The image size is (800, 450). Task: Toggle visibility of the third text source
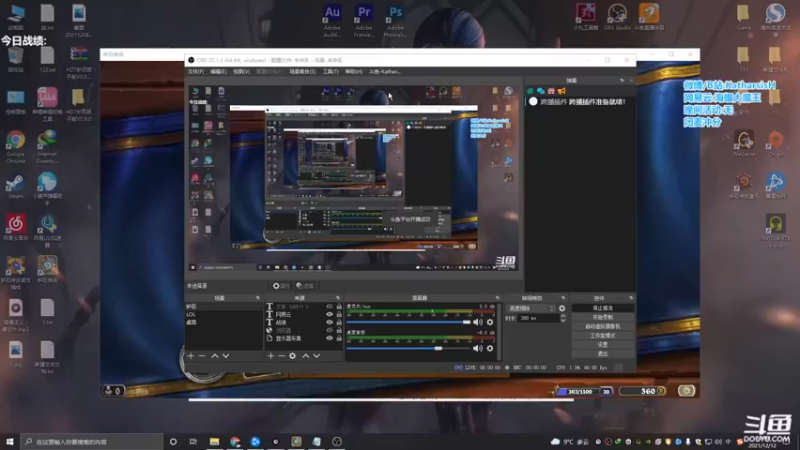tap(330, 322)
